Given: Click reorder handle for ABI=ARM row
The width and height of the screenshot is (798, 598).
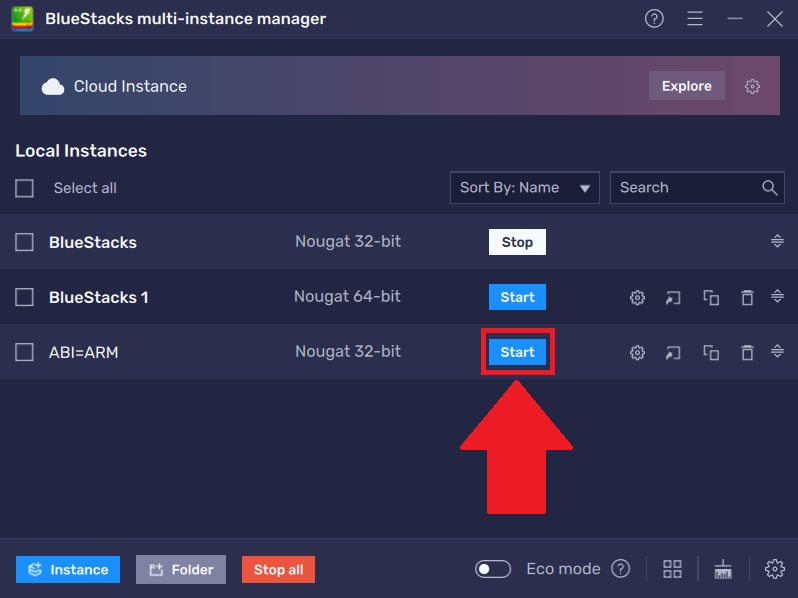Looking at the screenshot, I should [x=777, y=351].
